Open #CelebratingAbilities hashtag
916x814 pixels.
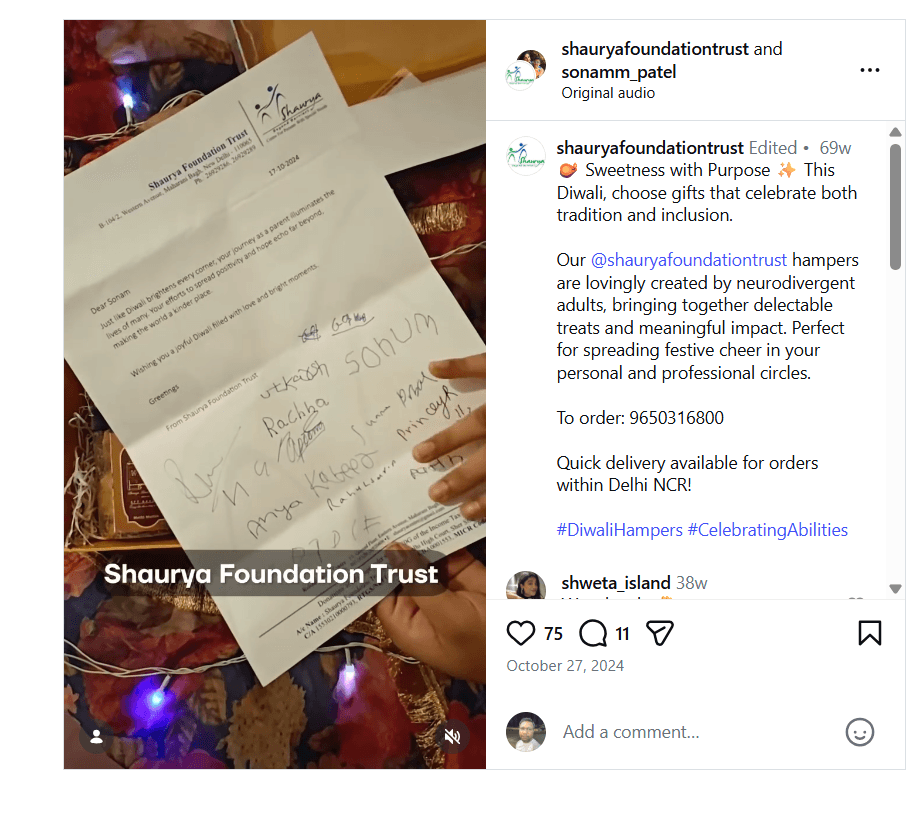[x=768, y=530]
